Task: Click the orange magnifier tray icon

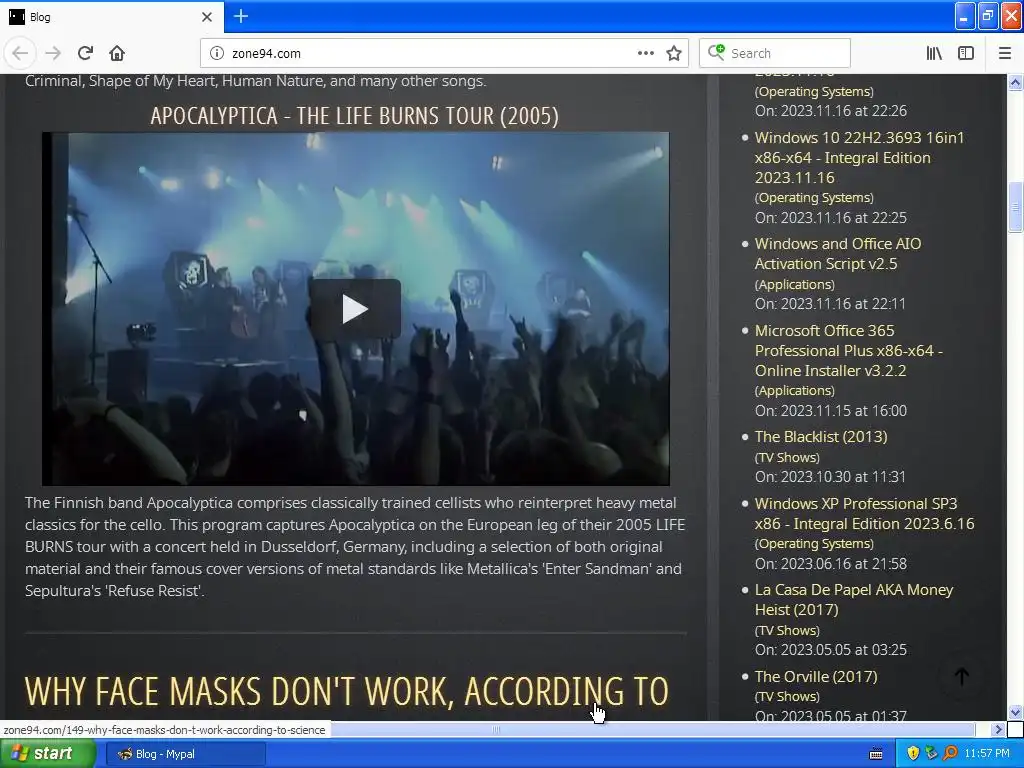Action: [950, 754]
